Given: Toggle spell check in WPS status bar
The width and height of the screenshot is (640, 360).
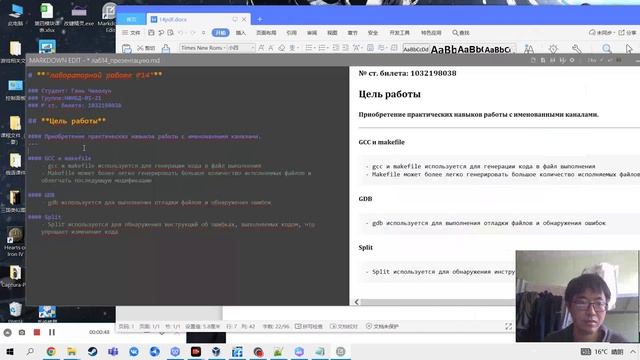Looking at the screenshot, I should coord(309,327).
